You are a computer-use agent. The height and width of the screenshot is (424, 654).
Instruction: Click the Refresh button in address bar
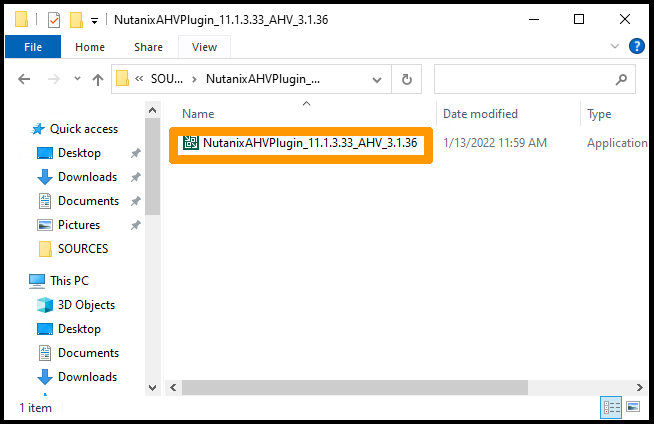coord(406,79)
